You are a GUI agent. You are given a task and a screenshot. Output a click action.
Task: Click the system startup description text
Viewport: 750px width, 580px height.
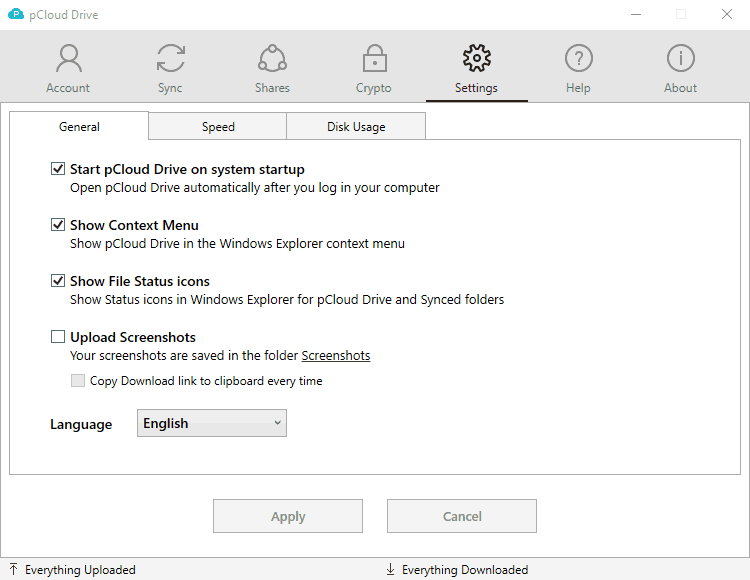pyautogui.click(x=254, y=187)
